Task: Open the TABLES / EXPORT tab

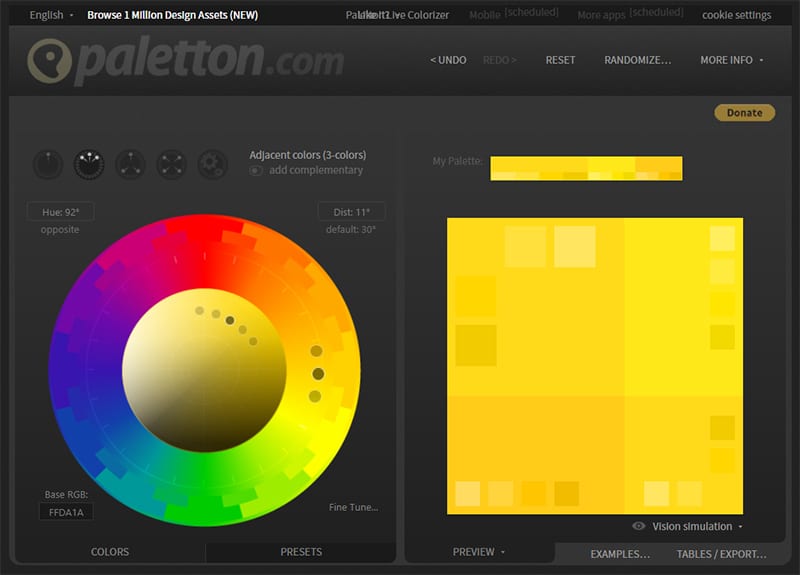Action: [721, 554]
